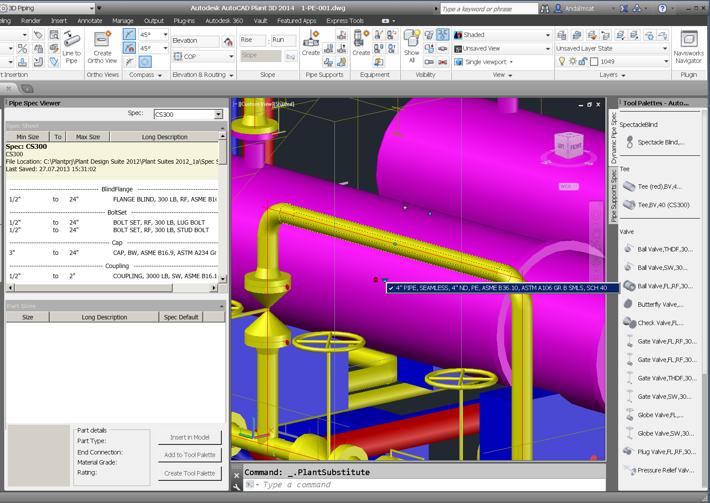
Task: Click the Elevation input field
Action: coord(196,41)
